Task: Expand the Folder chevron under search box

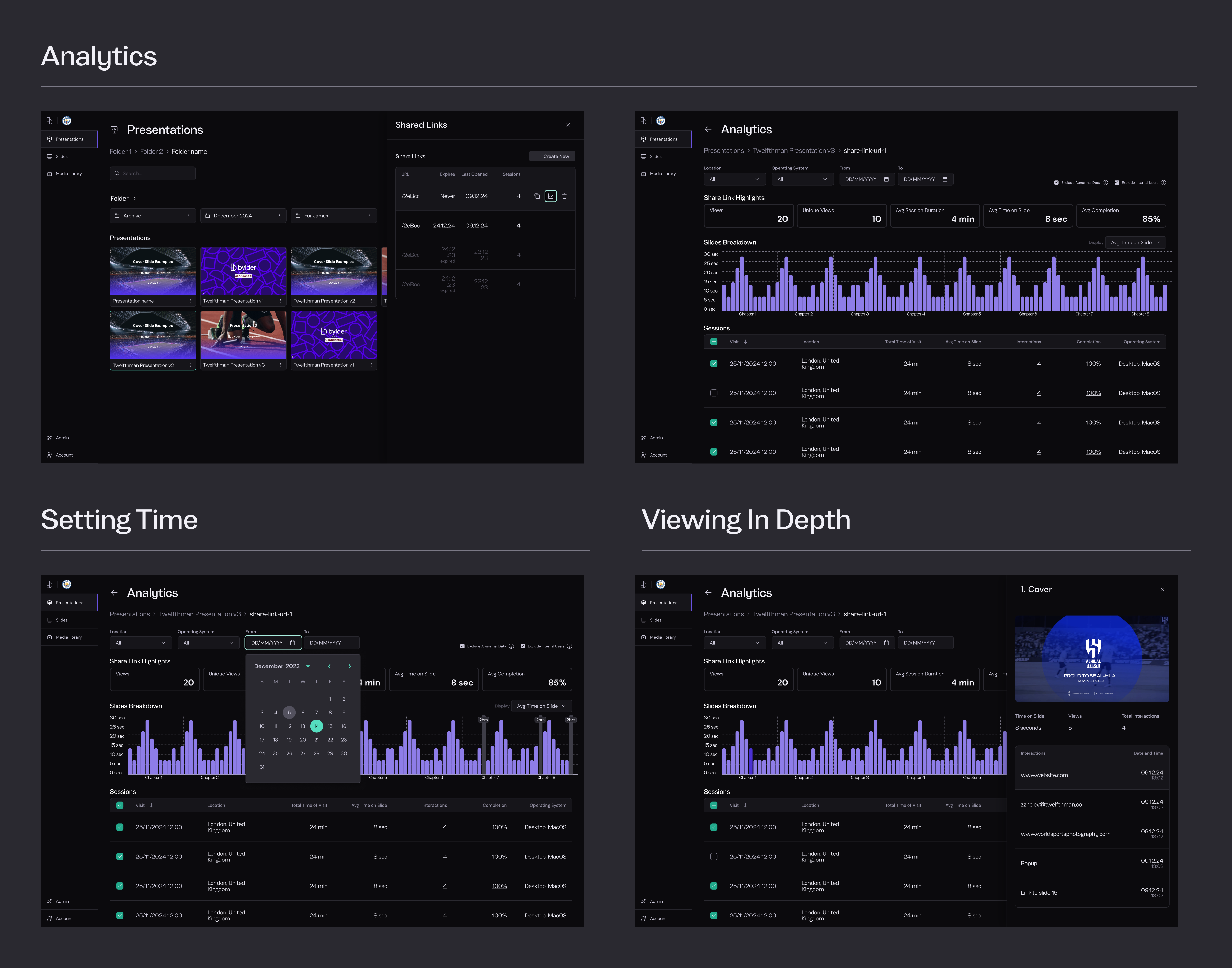Action: 134,198
